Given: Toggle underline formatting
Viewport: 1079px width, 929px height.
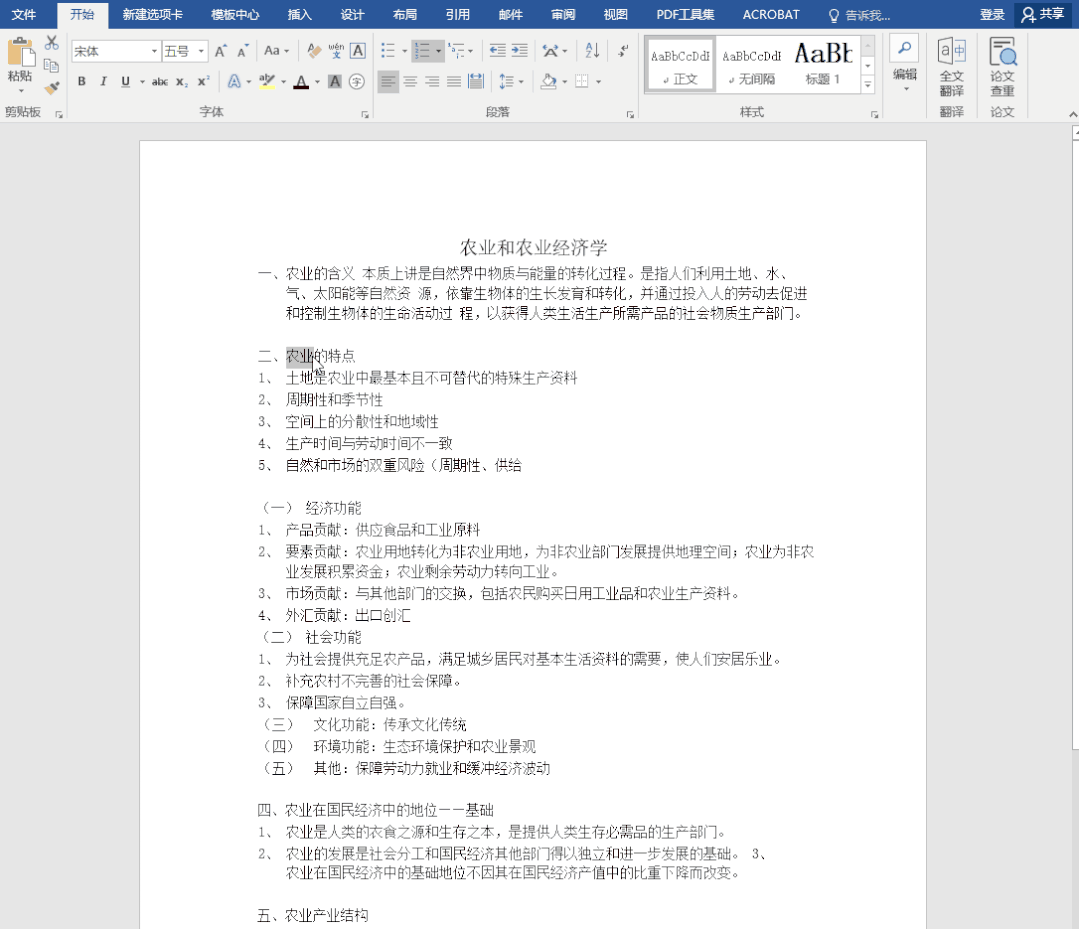Looking at the screenshot, I should pyautogui.click(x=125, y=82).
